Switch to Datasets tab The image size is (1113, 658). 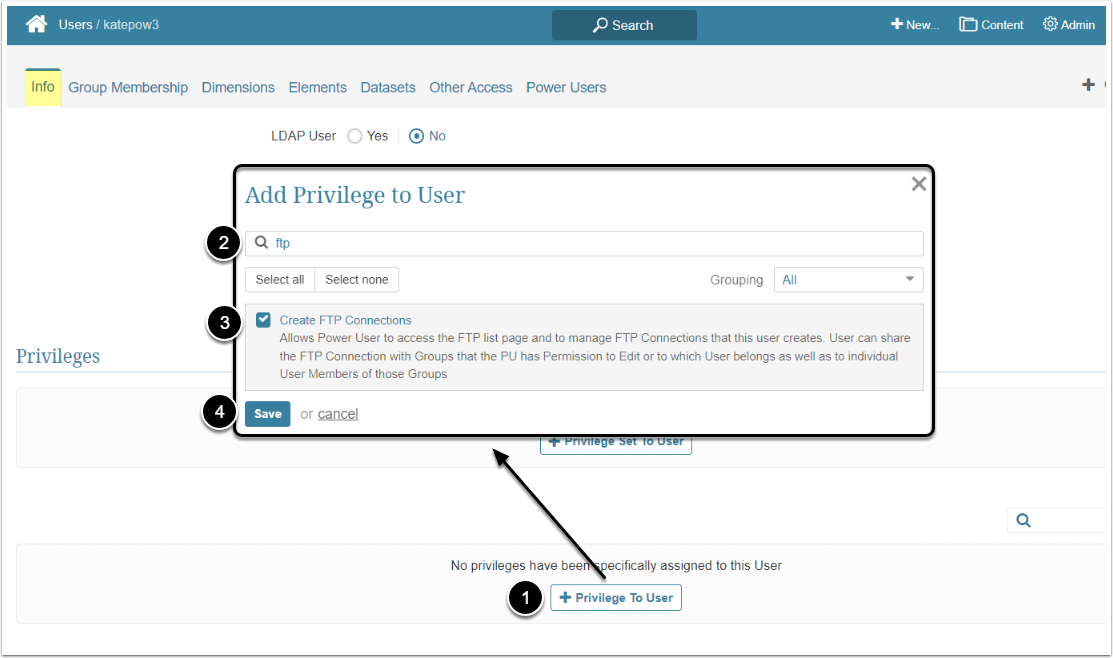pyautogui.click(x=388, y=87)
